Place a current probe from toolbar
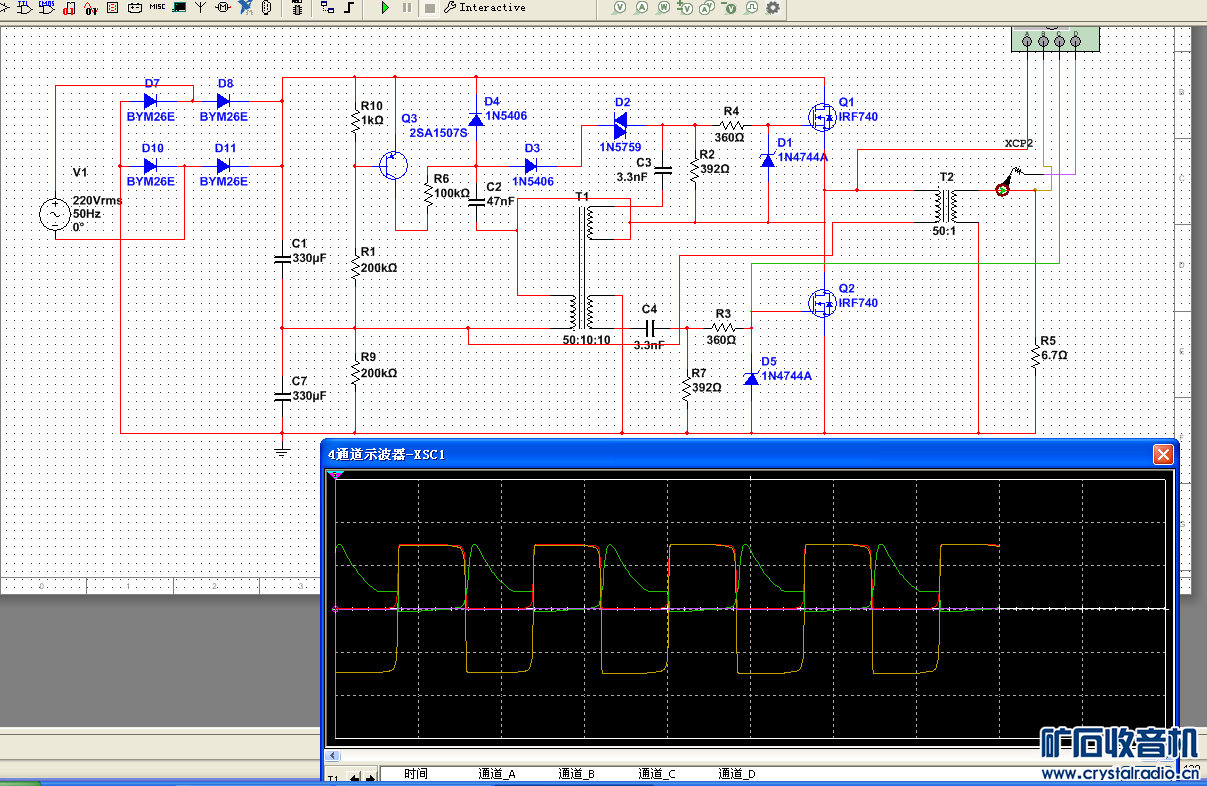The image size is (1207, 786). [x=641, y=8]
